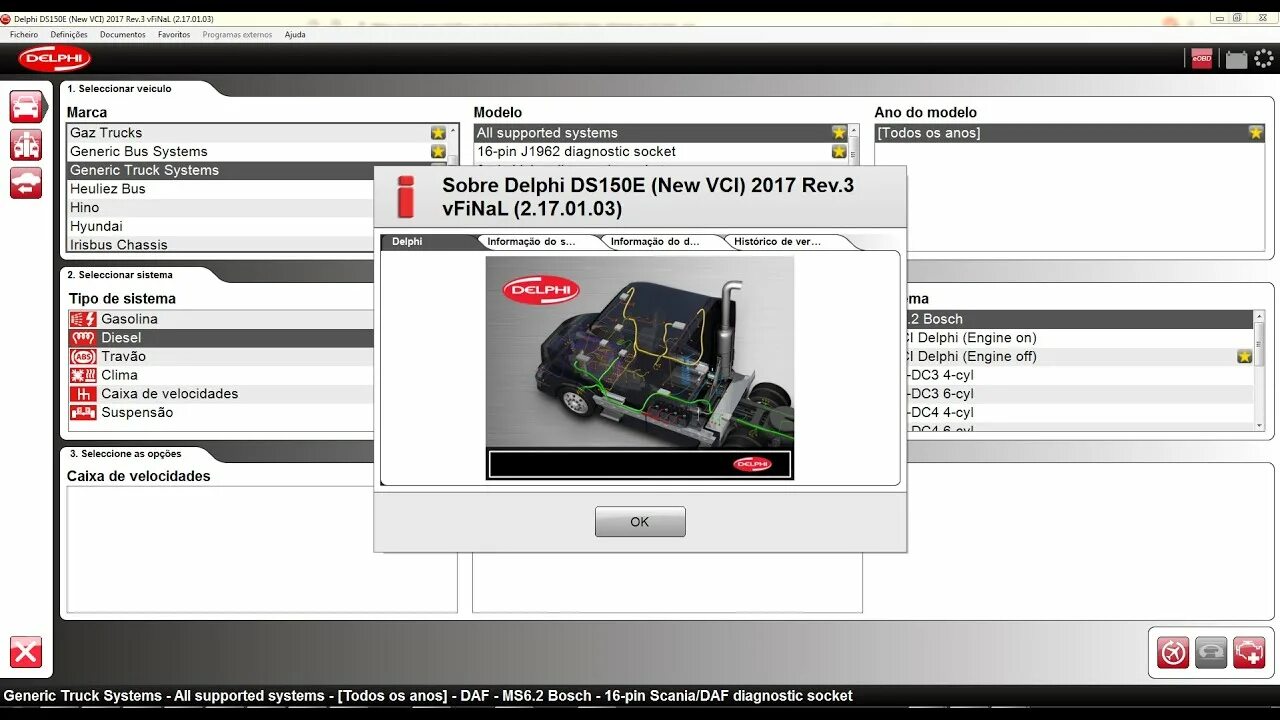Viewport: 1280px width, 720px height.
Task: Open the two-car vehicle comparison sidebar icon
Action: [26, 145]
